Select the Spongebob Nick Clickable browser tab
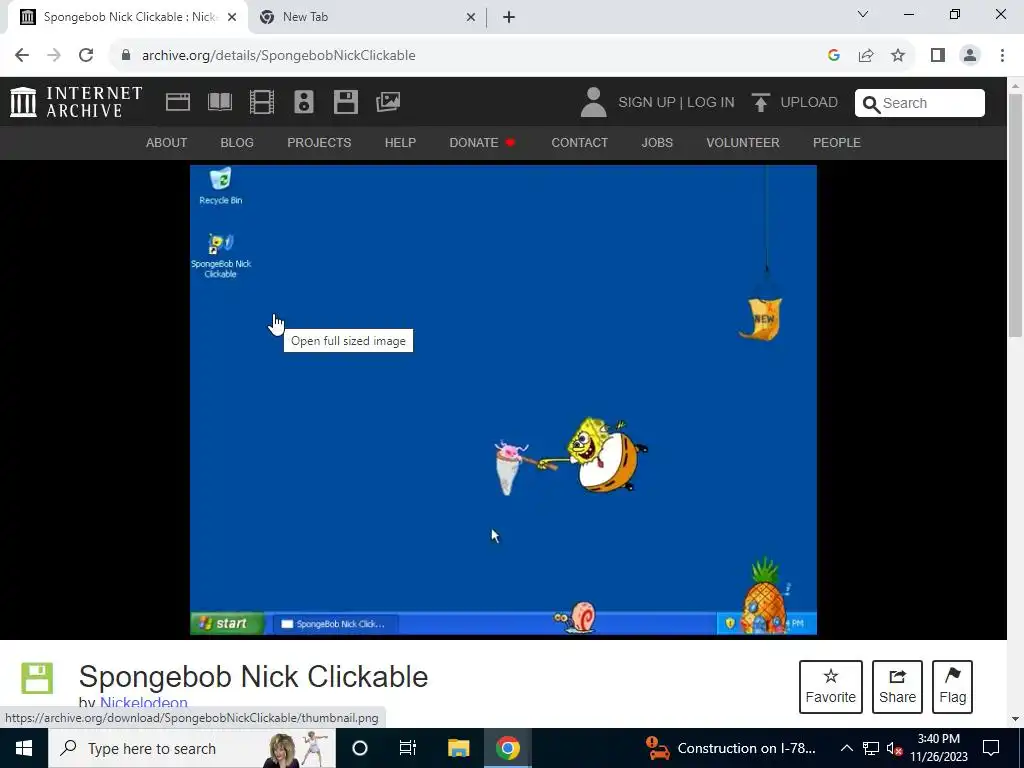 click(x=129, y=17)
